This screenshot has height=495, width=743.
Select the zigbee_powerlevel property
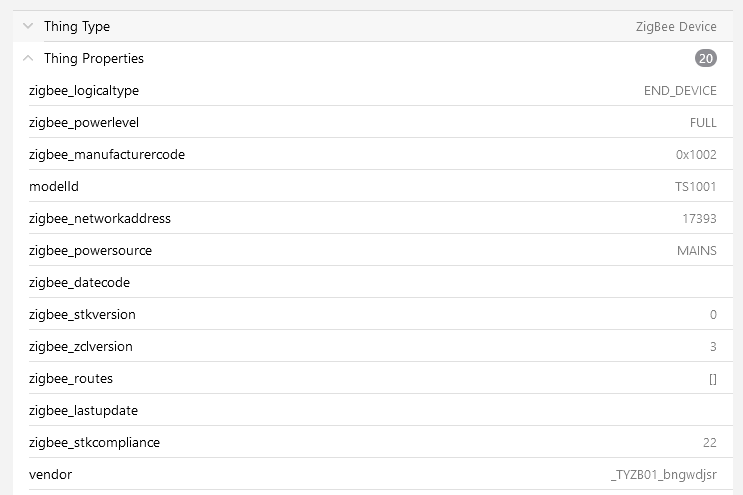[x=84, y=122]
